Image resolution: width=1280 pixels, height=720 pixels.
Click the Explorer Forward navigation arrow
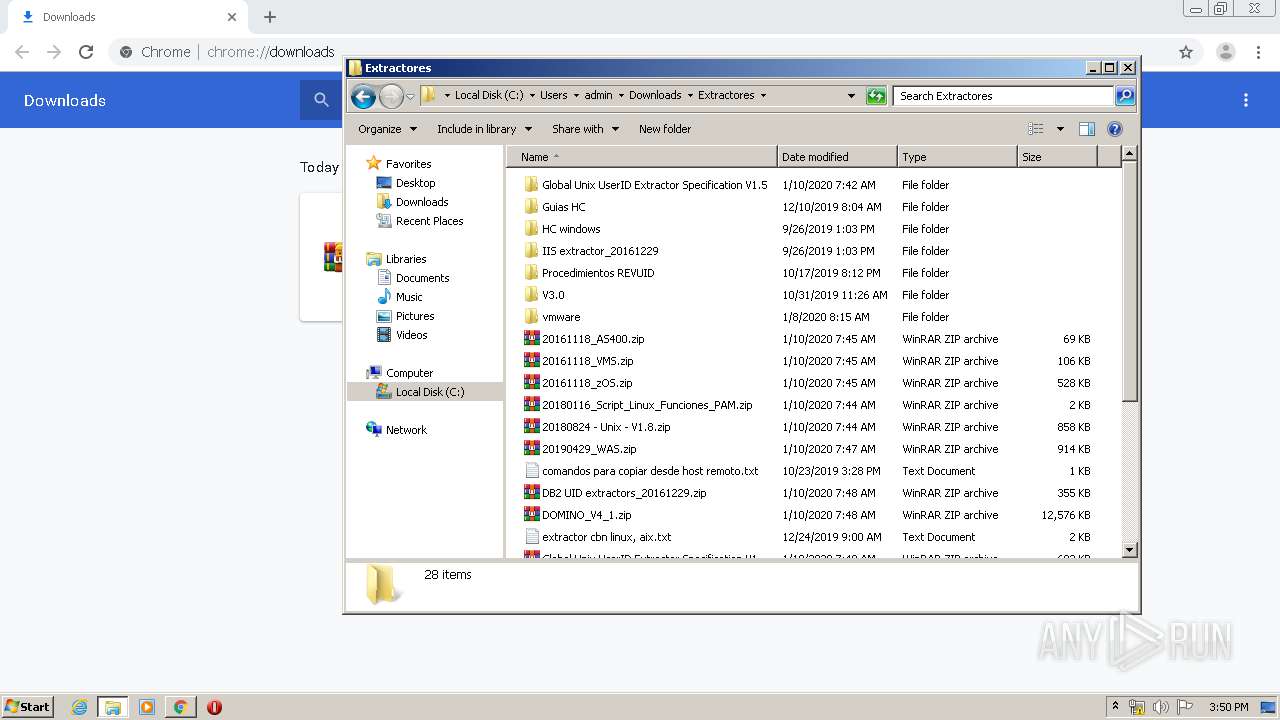click(391, 96)
